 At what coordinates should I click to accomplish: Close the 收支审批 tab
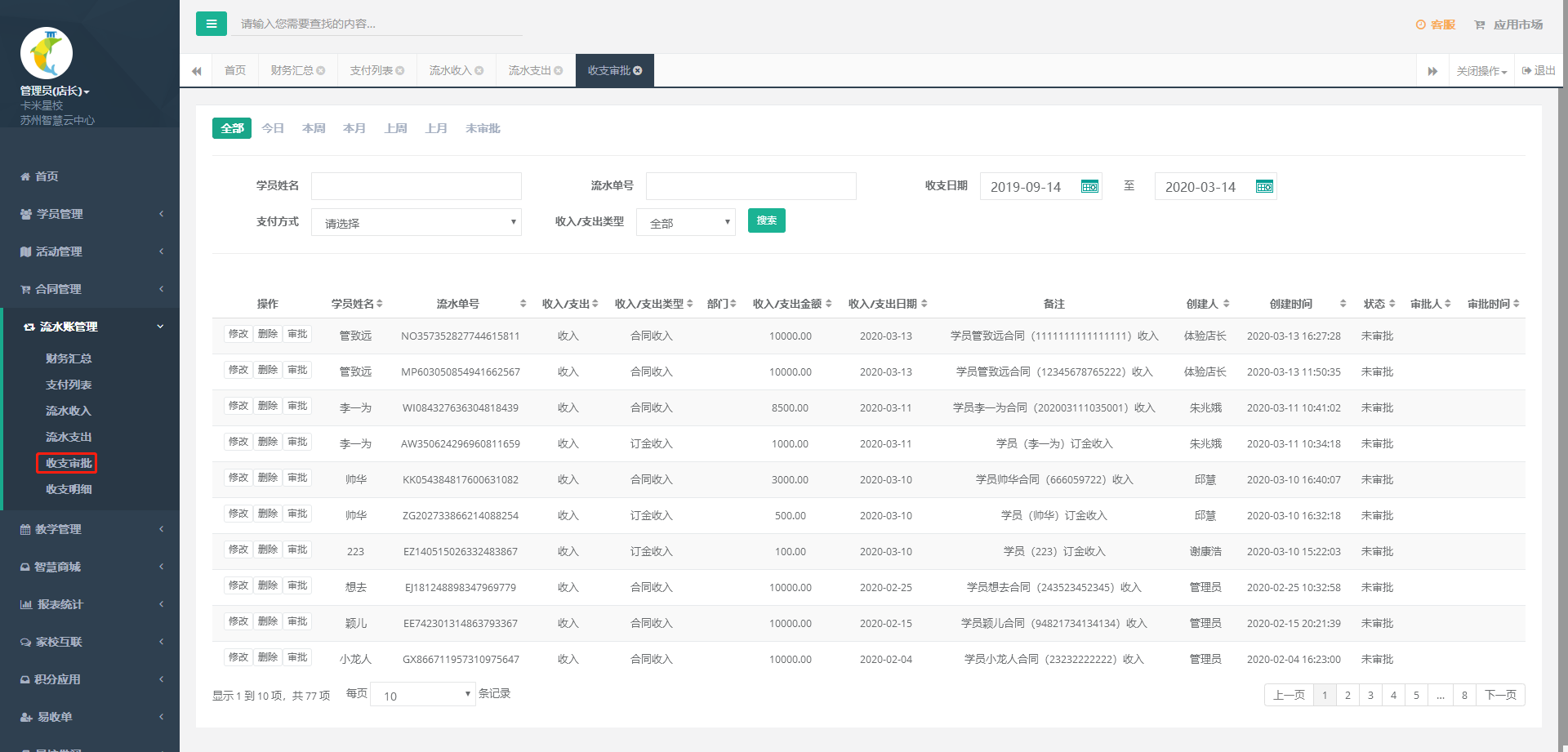(x=638, y=71)
